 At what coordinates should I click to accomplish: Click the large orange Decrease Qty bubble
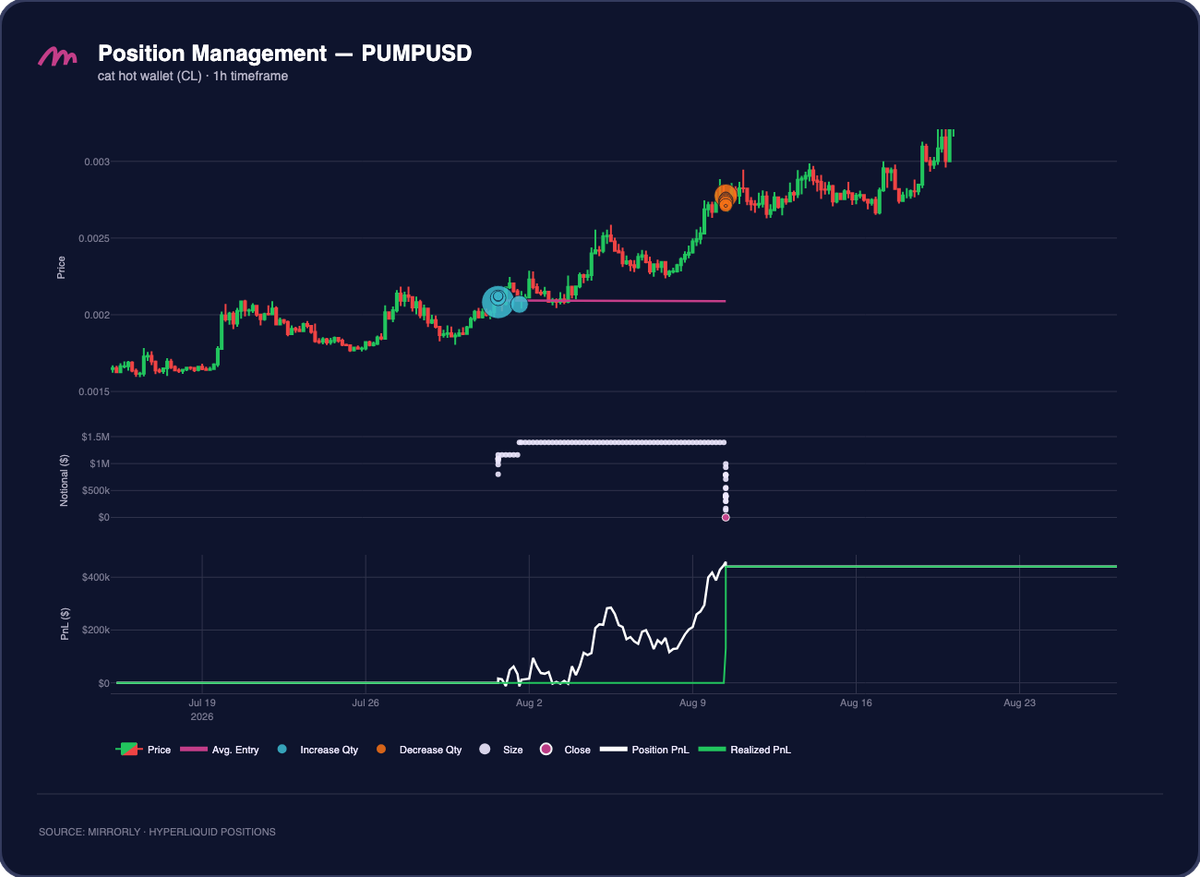[x=726, y=197]
